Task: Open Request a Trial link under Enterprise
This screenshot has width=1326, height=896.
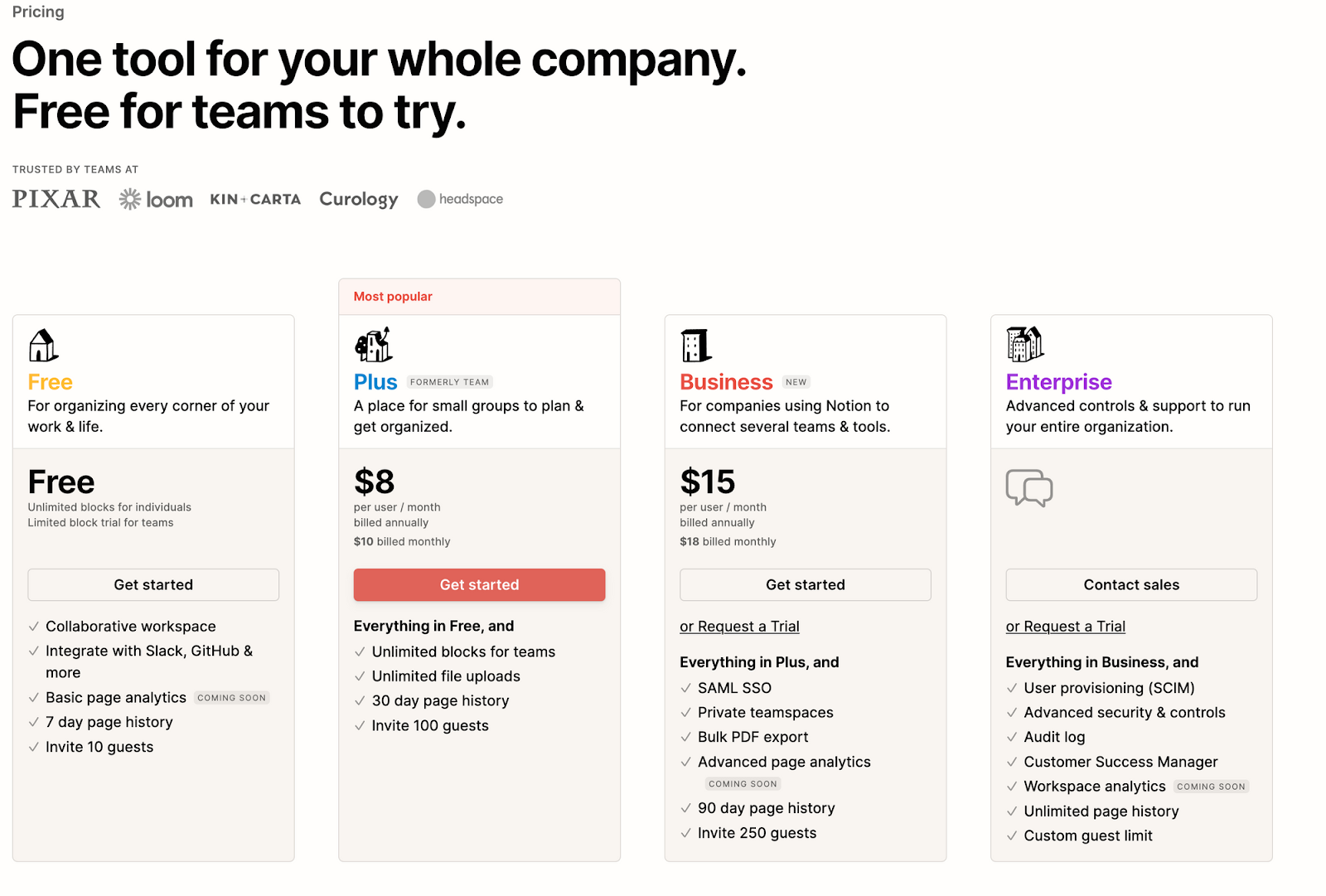Action: tap(1065, 627)
